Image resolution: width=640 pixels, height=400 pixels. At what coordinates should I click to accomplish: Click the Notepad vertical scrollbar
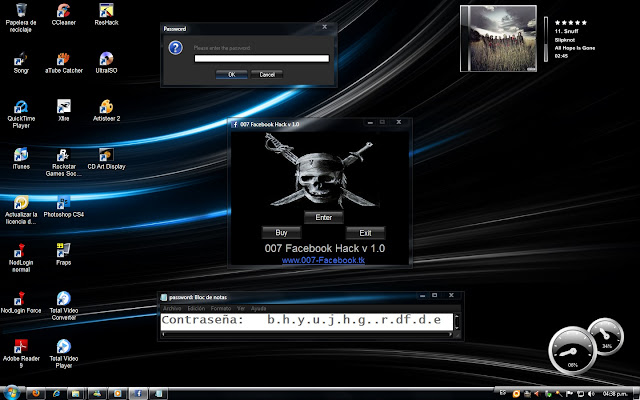tap(457, 322)
